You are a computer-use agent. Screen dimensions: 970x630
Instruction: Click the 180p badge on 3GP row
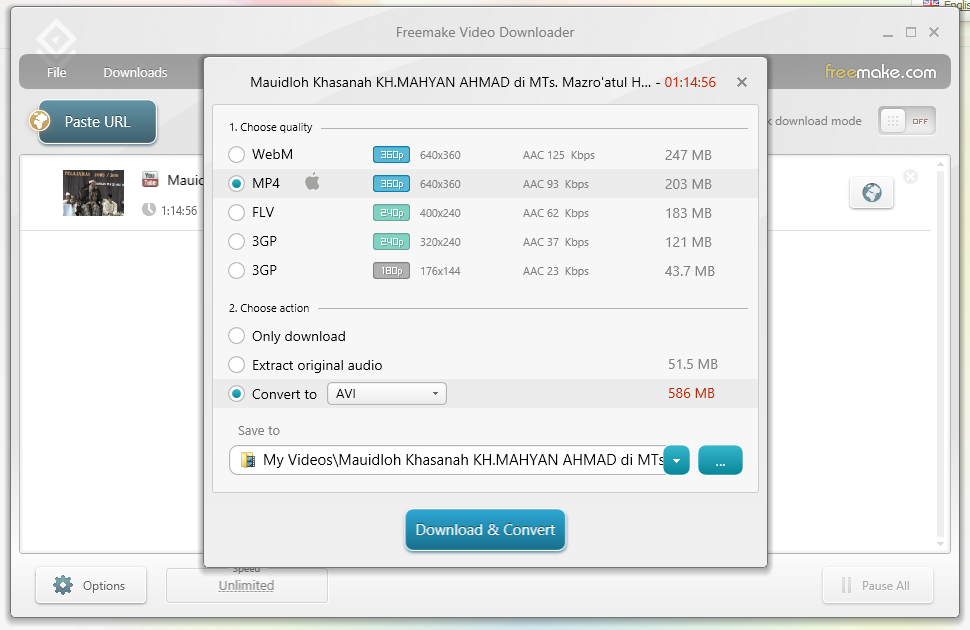pos(391,271)
